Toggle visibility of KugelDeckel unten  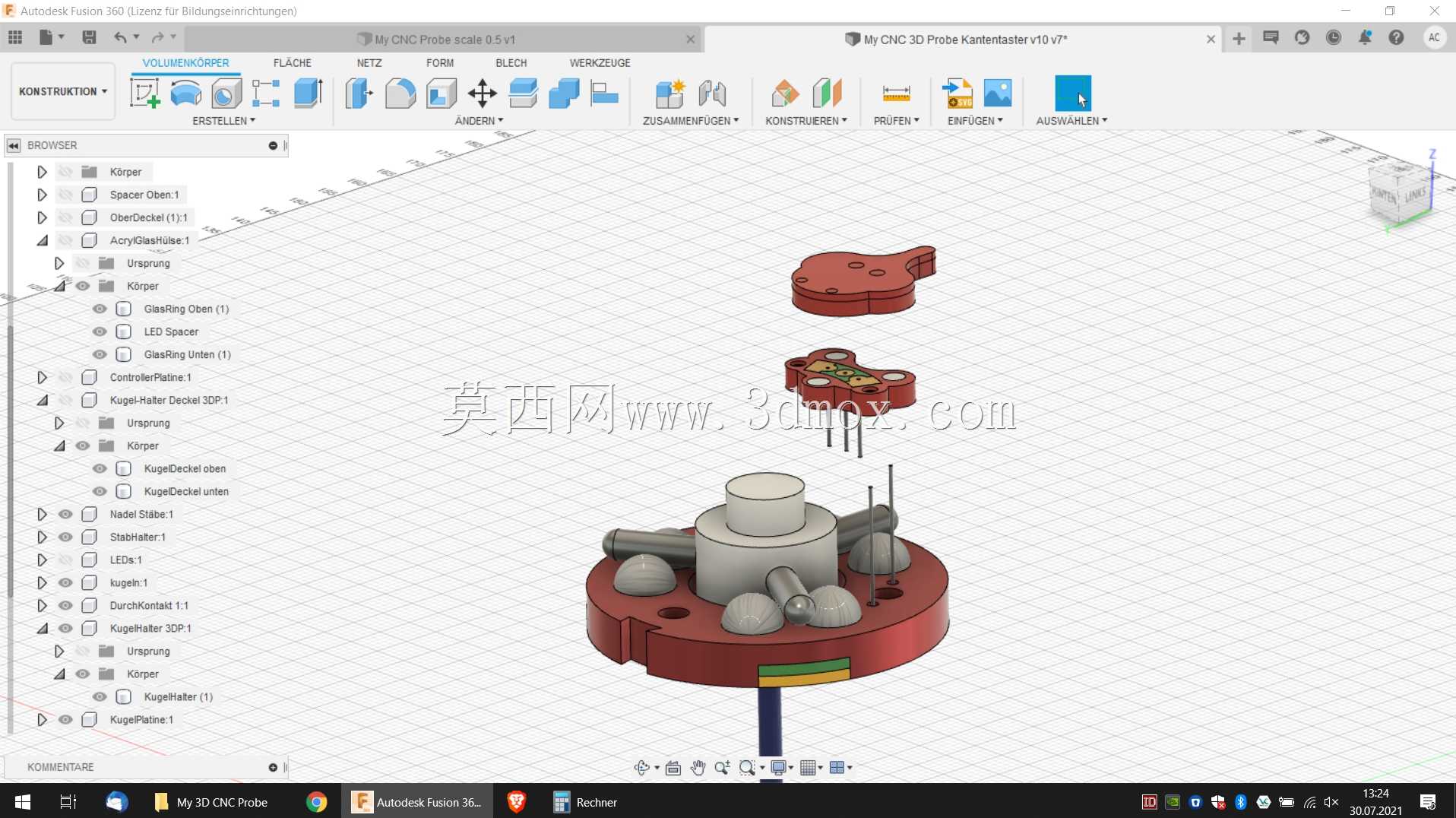click(x=100, y=491)
